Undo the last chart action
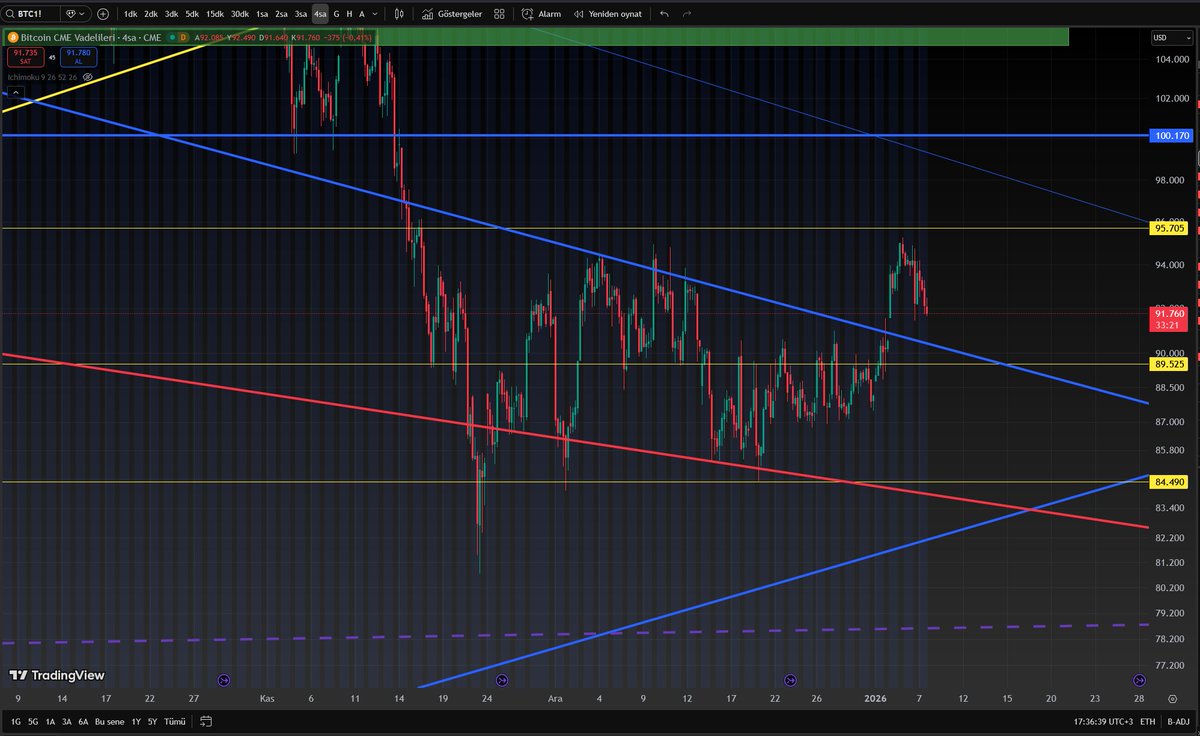1200x736 pixels. point(665,14)
